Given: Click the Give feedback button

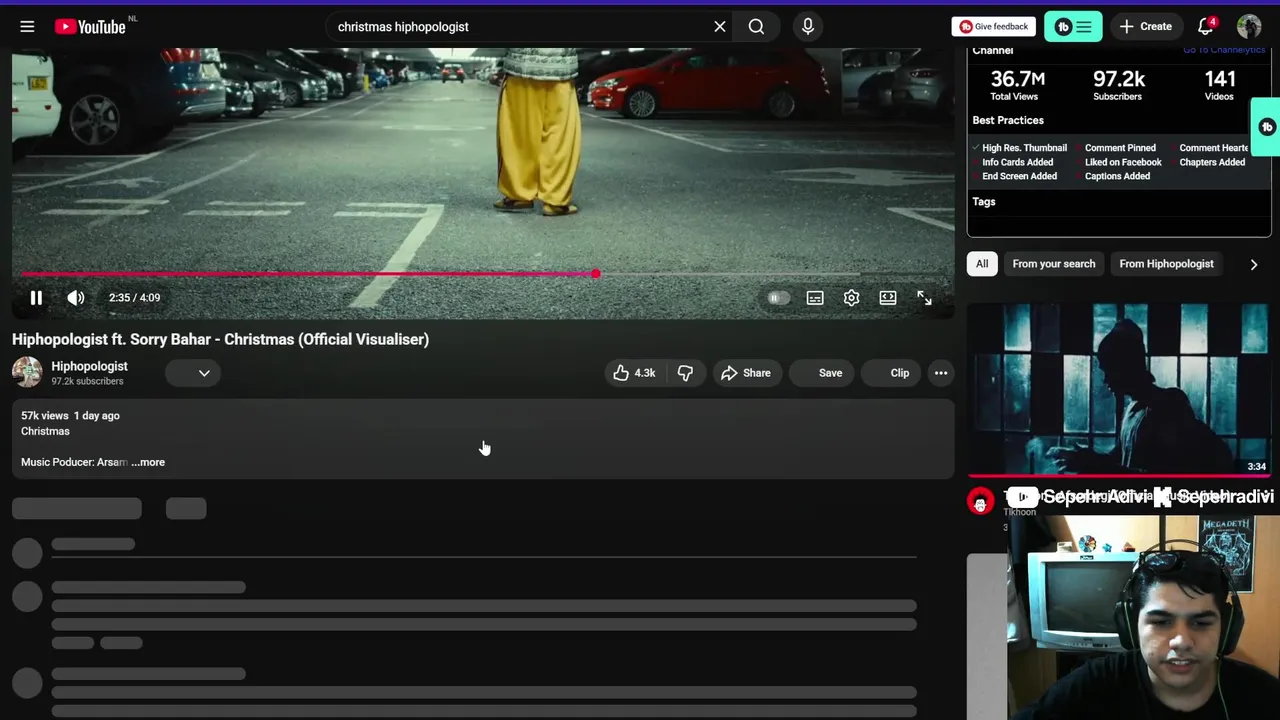Looking at the screenshot, I should (x=994, y=27).
